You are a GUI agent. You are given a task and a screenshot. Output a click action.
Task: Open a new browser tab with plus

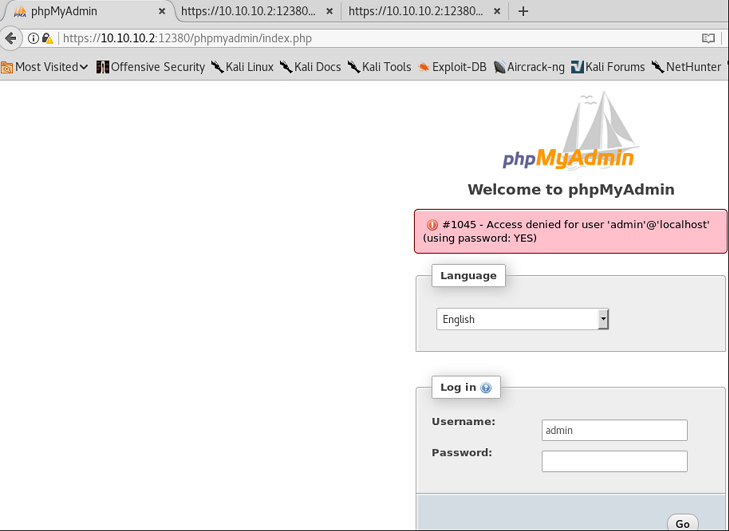(x=523, y=11)
